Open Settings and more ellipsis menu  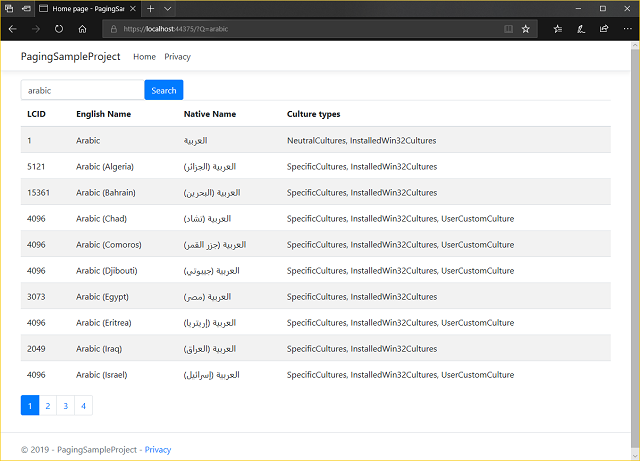[626, 29]
